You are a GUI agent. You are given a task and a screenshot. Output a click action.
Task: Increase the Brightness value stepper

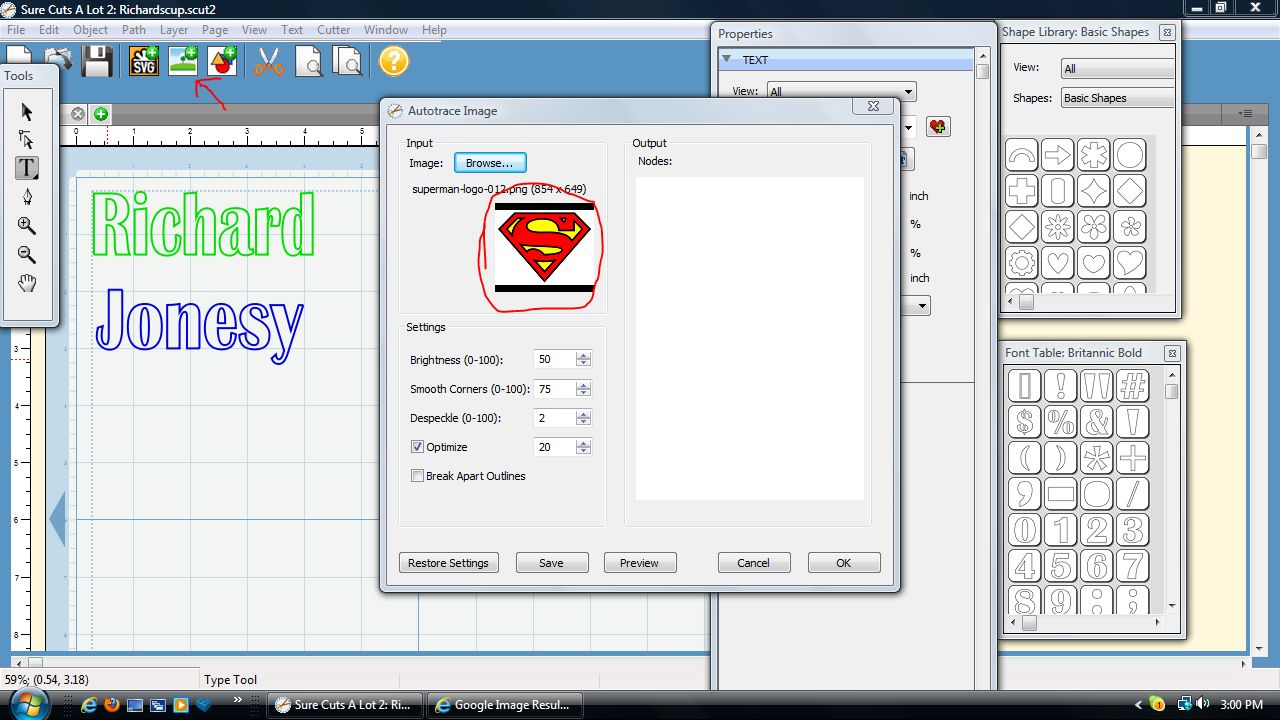click(584, 355)
